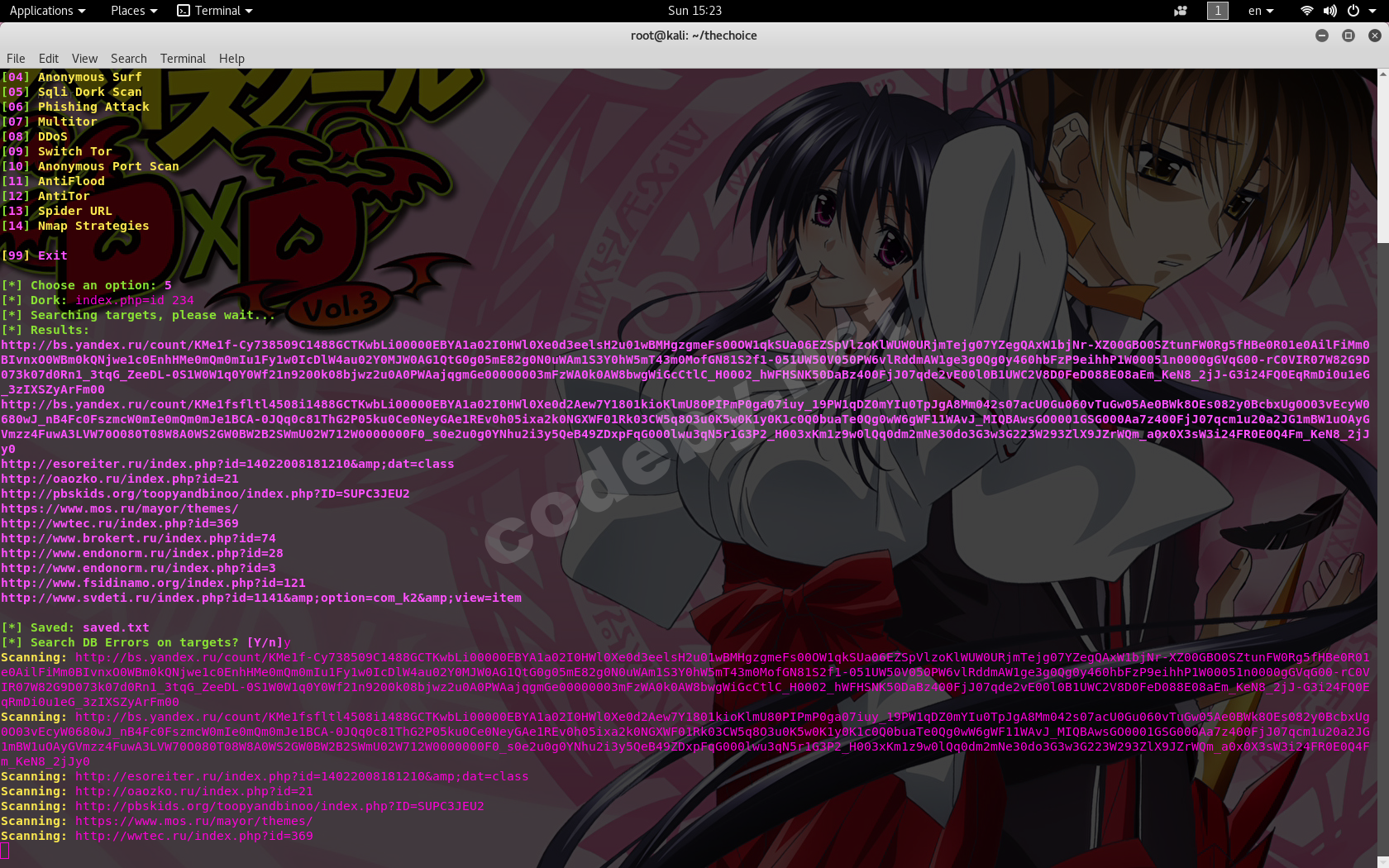Click the [99] Exit line
Image resolution: width=1389 pixels, height=868 pixels.
(35, 255)
